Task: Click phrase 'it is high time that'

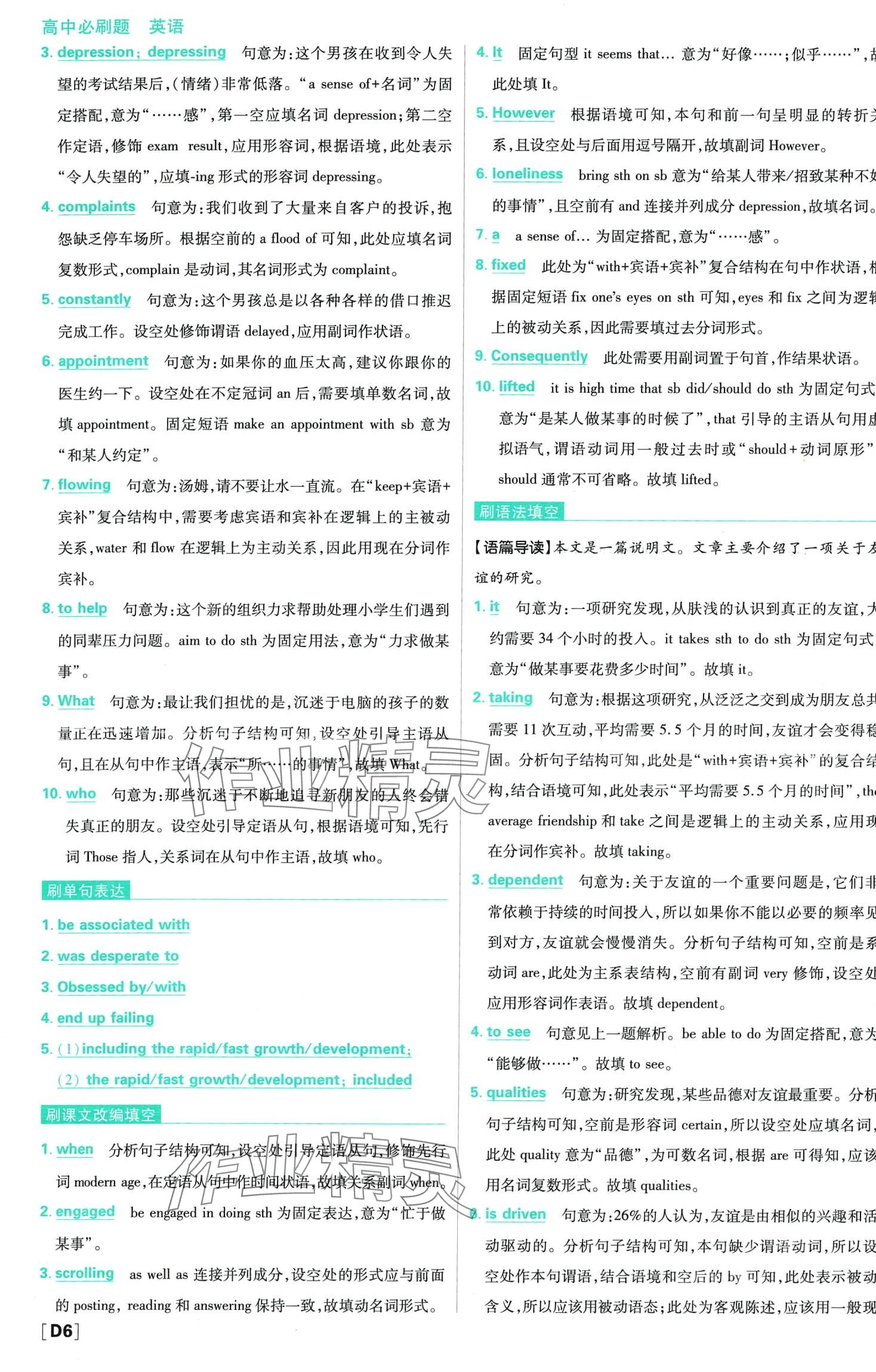Action: click(x=604, y=389)
